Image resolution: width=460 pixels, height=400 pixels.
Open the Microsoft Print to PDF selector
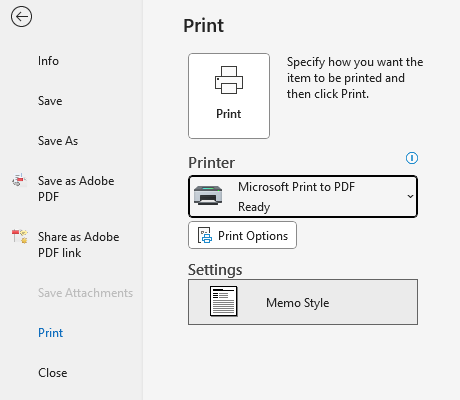(303, 197)
